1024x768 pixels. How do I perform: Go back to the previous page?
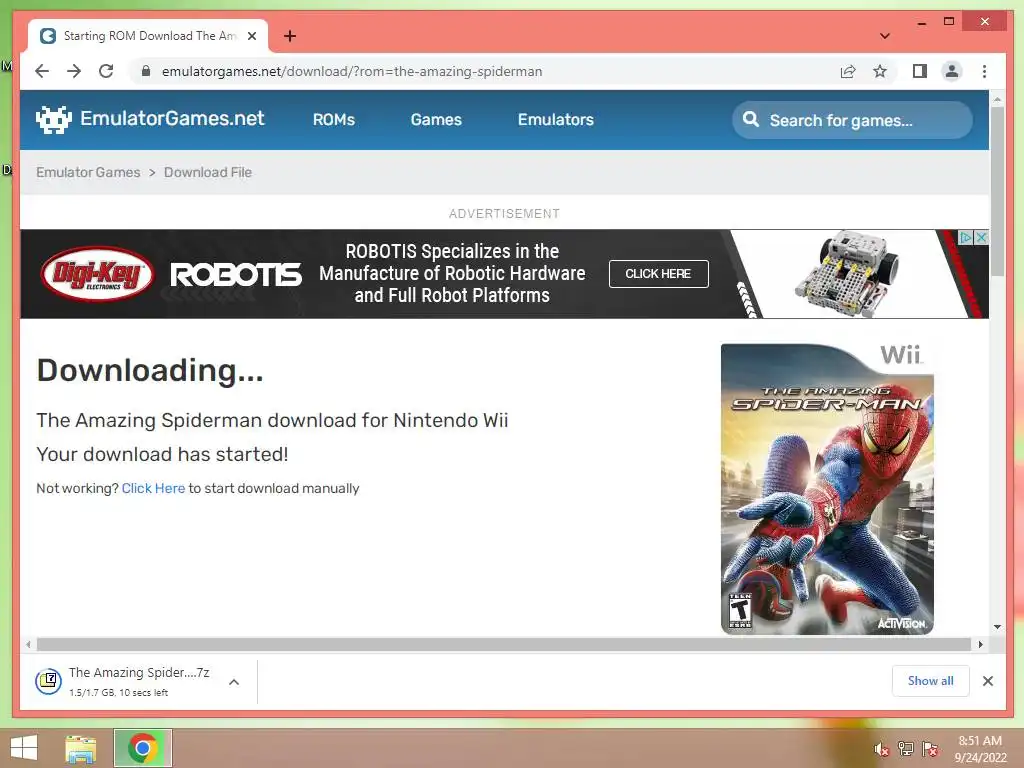tap(42, 71)
